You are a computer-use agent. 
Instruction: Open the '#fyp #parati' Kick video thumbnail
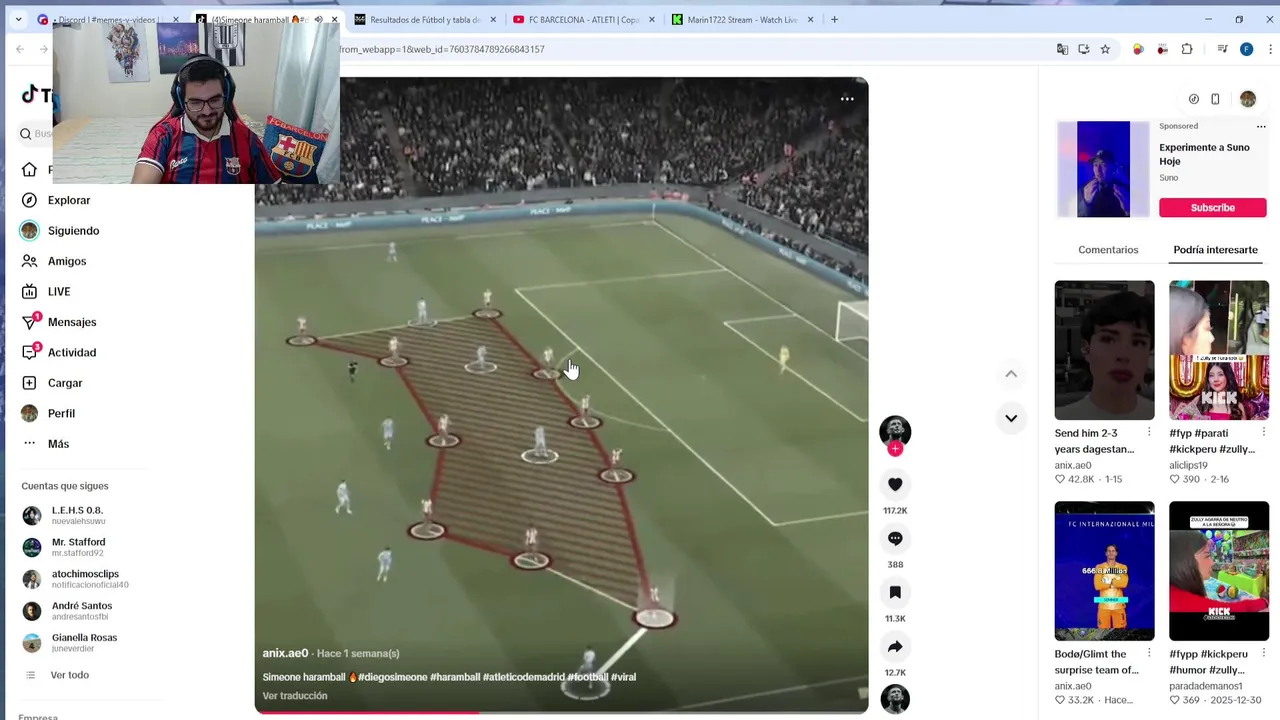point(1219,350)
